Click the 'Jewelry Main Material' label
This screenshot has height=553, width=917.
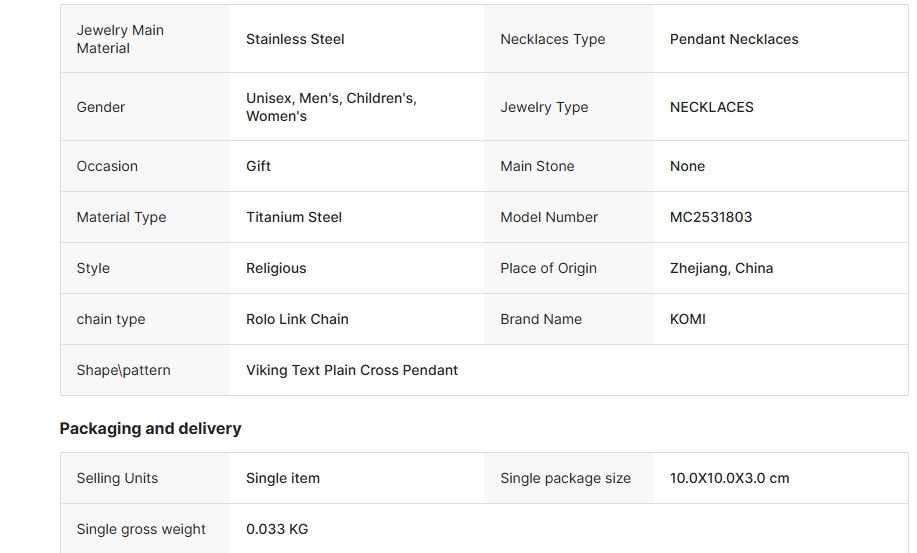click(x=120, y=39)
